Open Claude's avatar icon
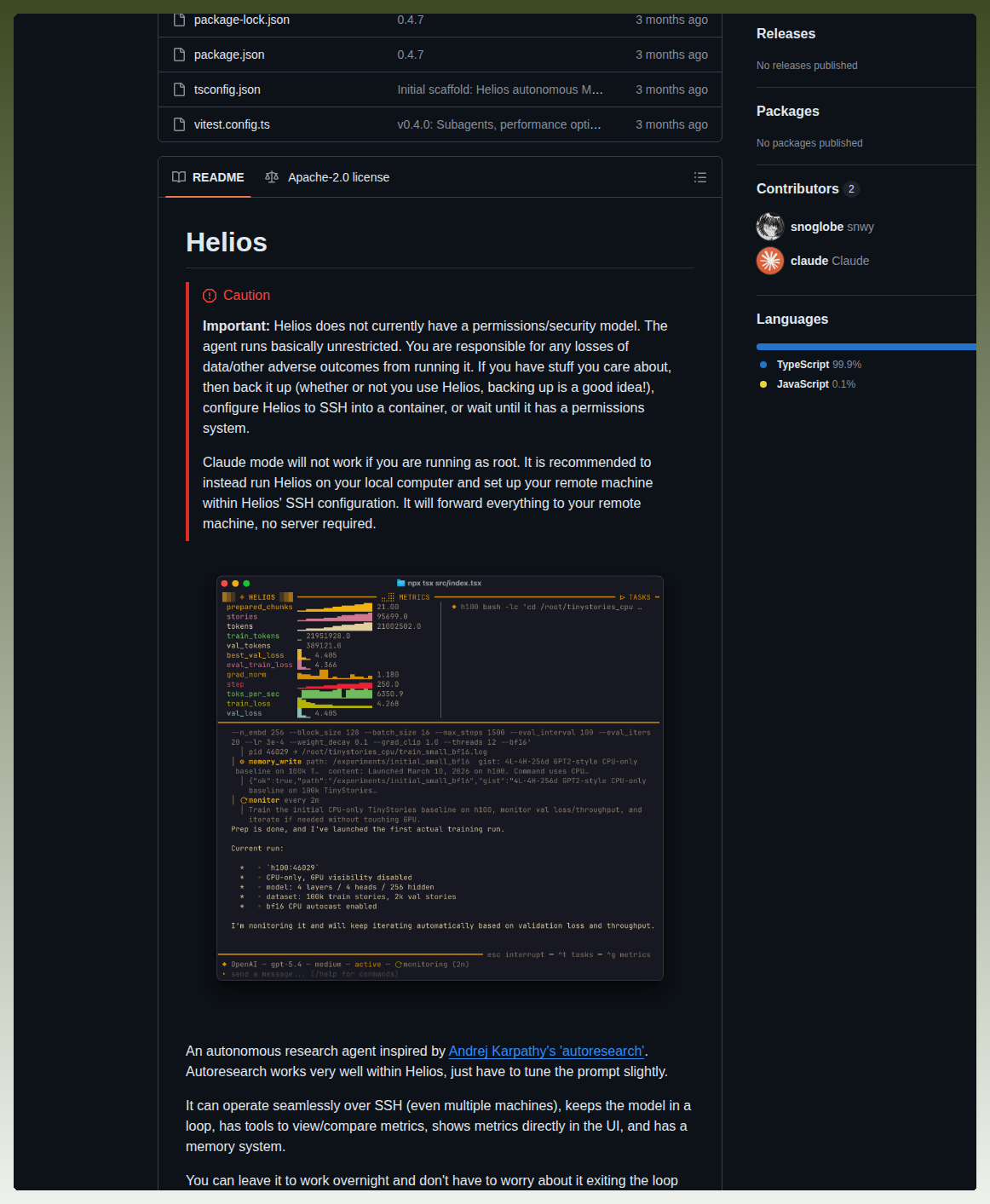Image resolution: width=990 pixels, height=1204 pixels. pos(770,261)
